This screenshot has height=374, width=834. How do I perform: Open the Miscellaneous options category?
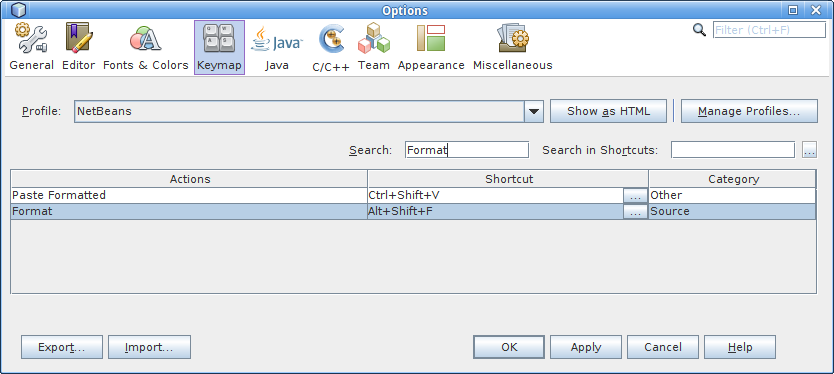pos(513,47)
